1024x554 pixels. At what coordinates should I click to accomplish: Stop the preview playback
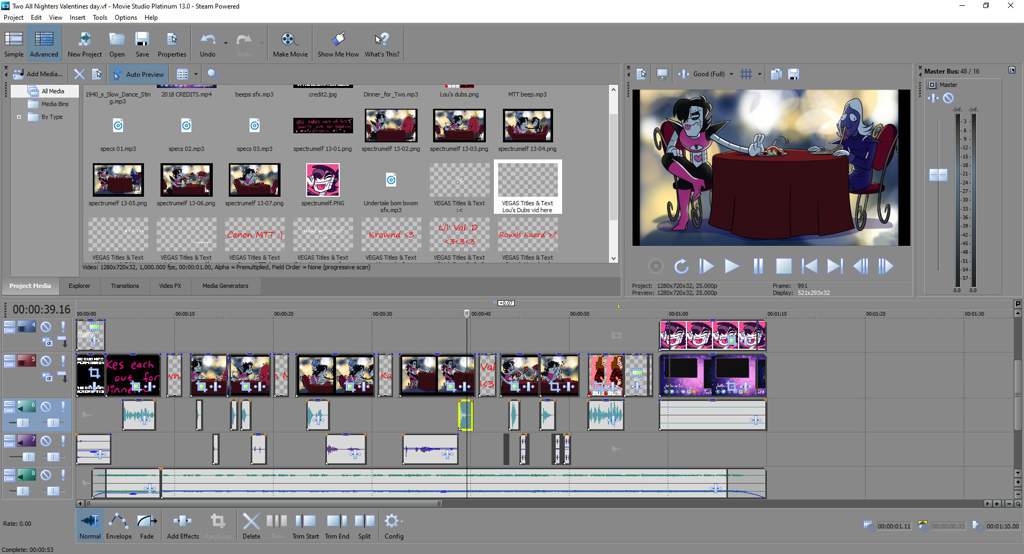point(784,266)
